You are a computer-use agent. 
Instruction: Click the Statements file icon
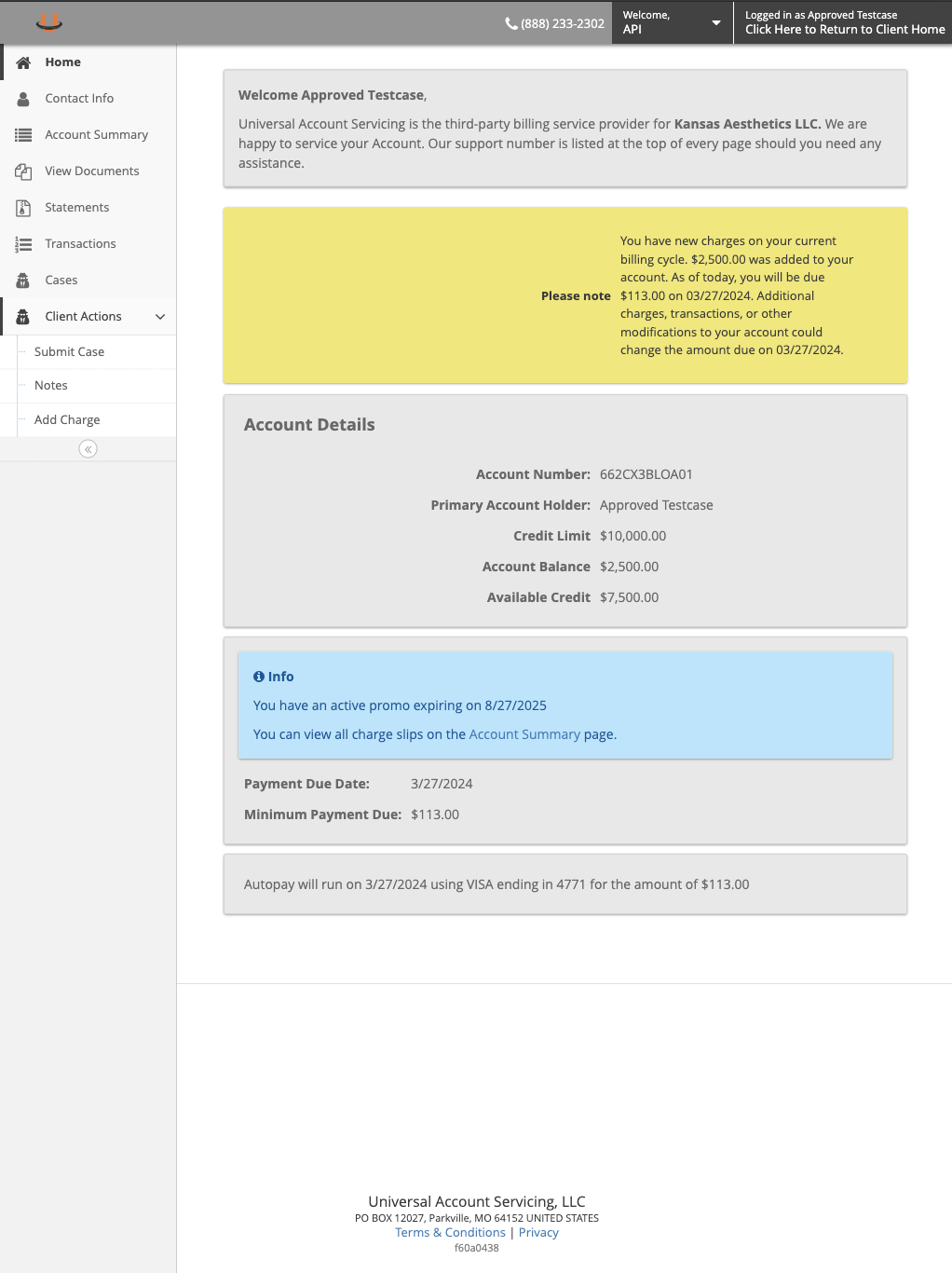tap(23, 208)
